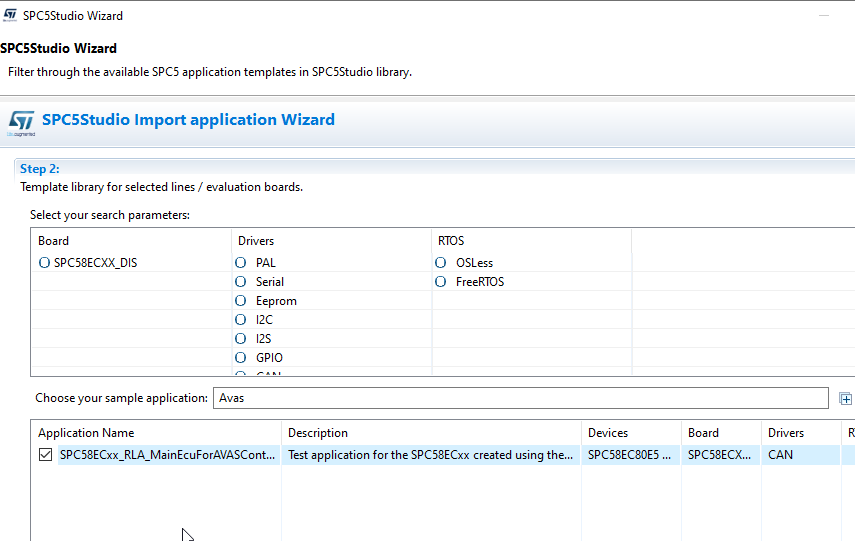Select the Eeprom driver option
Viewport: 855px width, 541px height.
(x=240, y=301)
